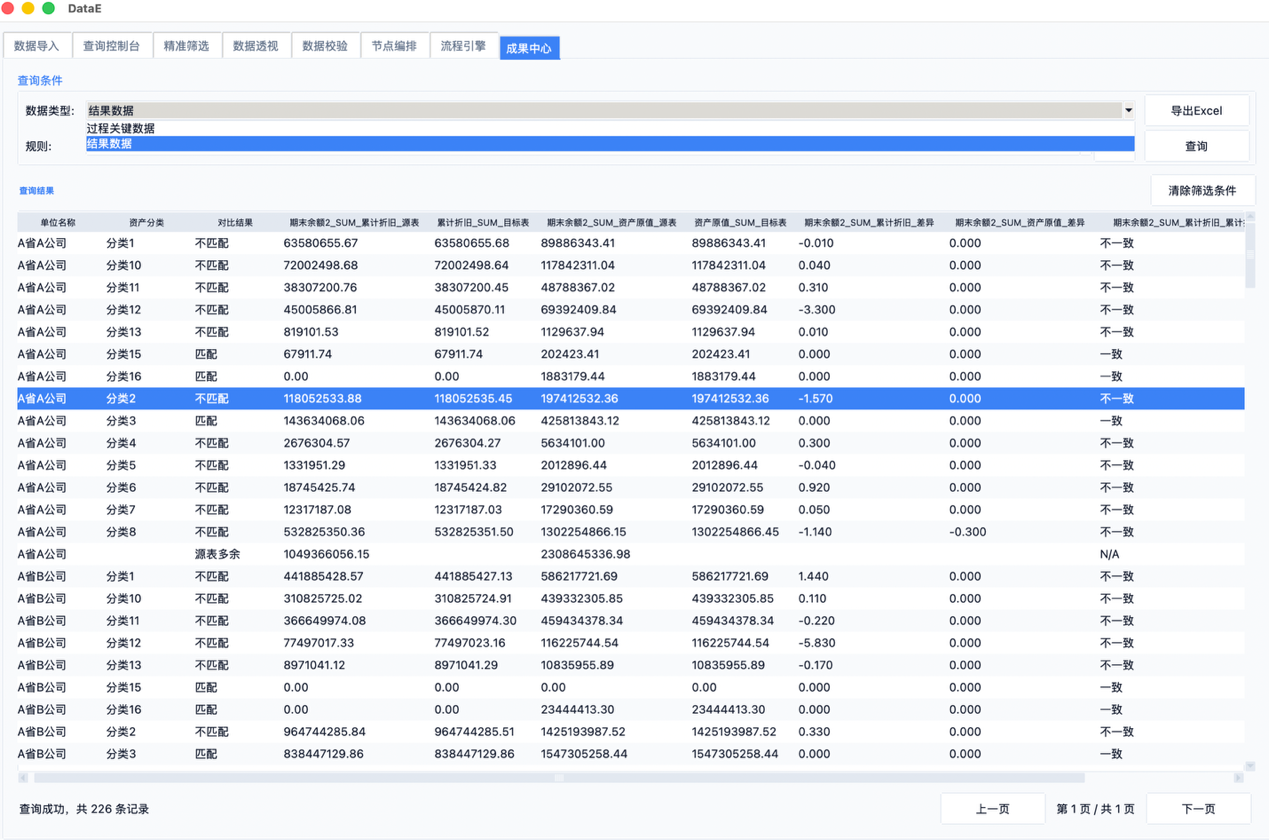Click header 资产原值_SUM_目标表
1269x840 pixels.
point(740,222)
